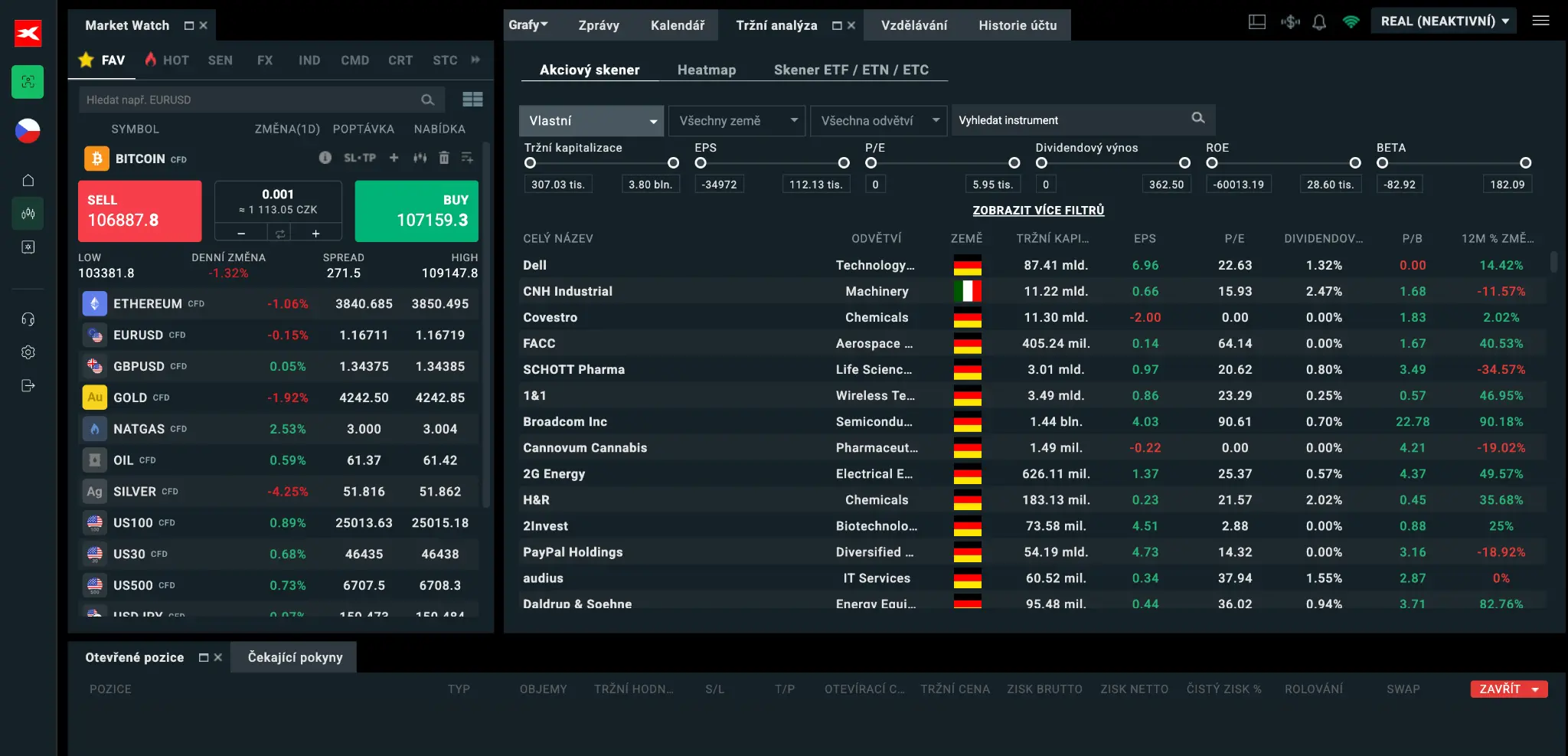Open the hamburger main menu

pyautogui.click(x=1540, y=21)
